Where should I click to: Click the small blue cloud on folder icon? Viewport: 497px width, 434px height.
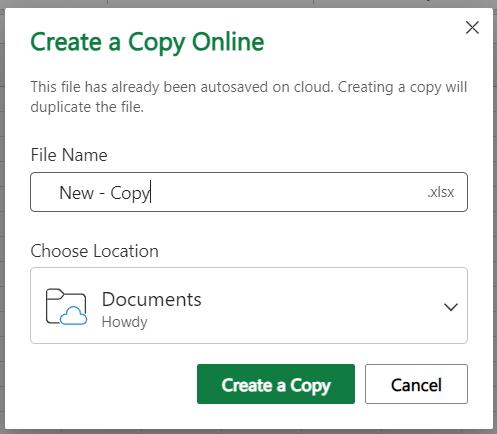pos(74,316)
